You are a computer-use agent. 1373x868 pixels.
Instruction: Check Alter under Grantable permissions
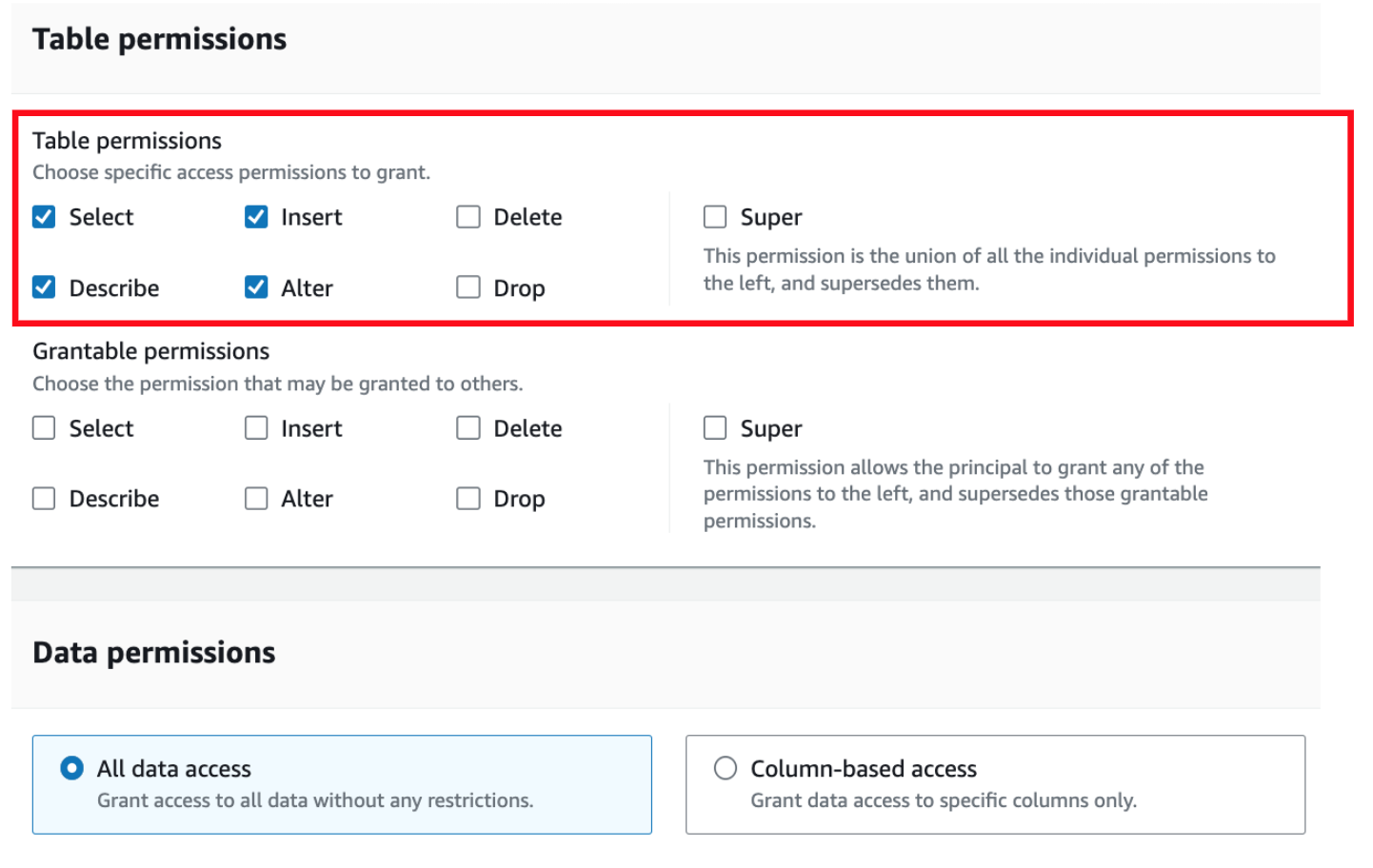(256, 498)
